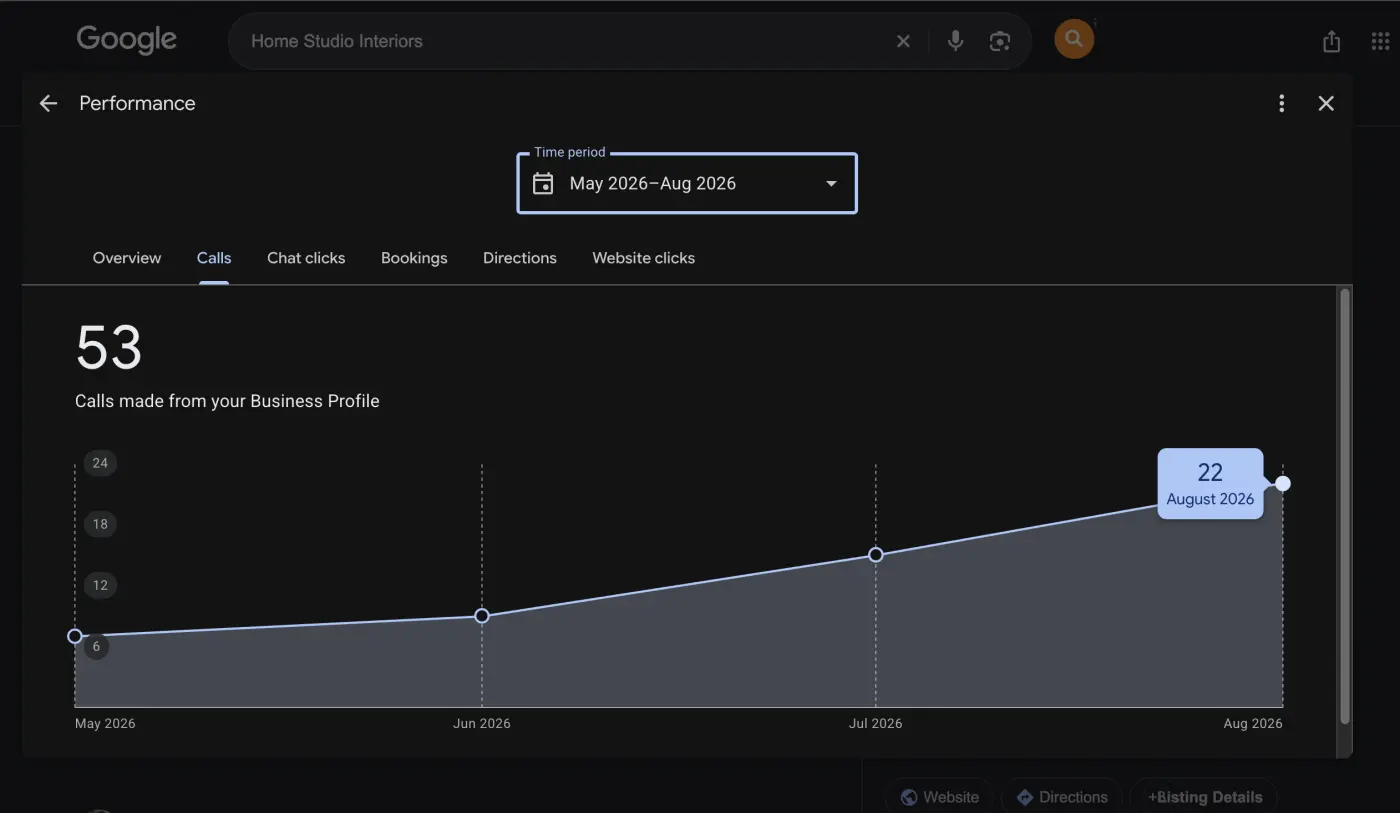Expand the Time period dropdown arrow
Screen dimensions: 1400x813
[831, 183]
